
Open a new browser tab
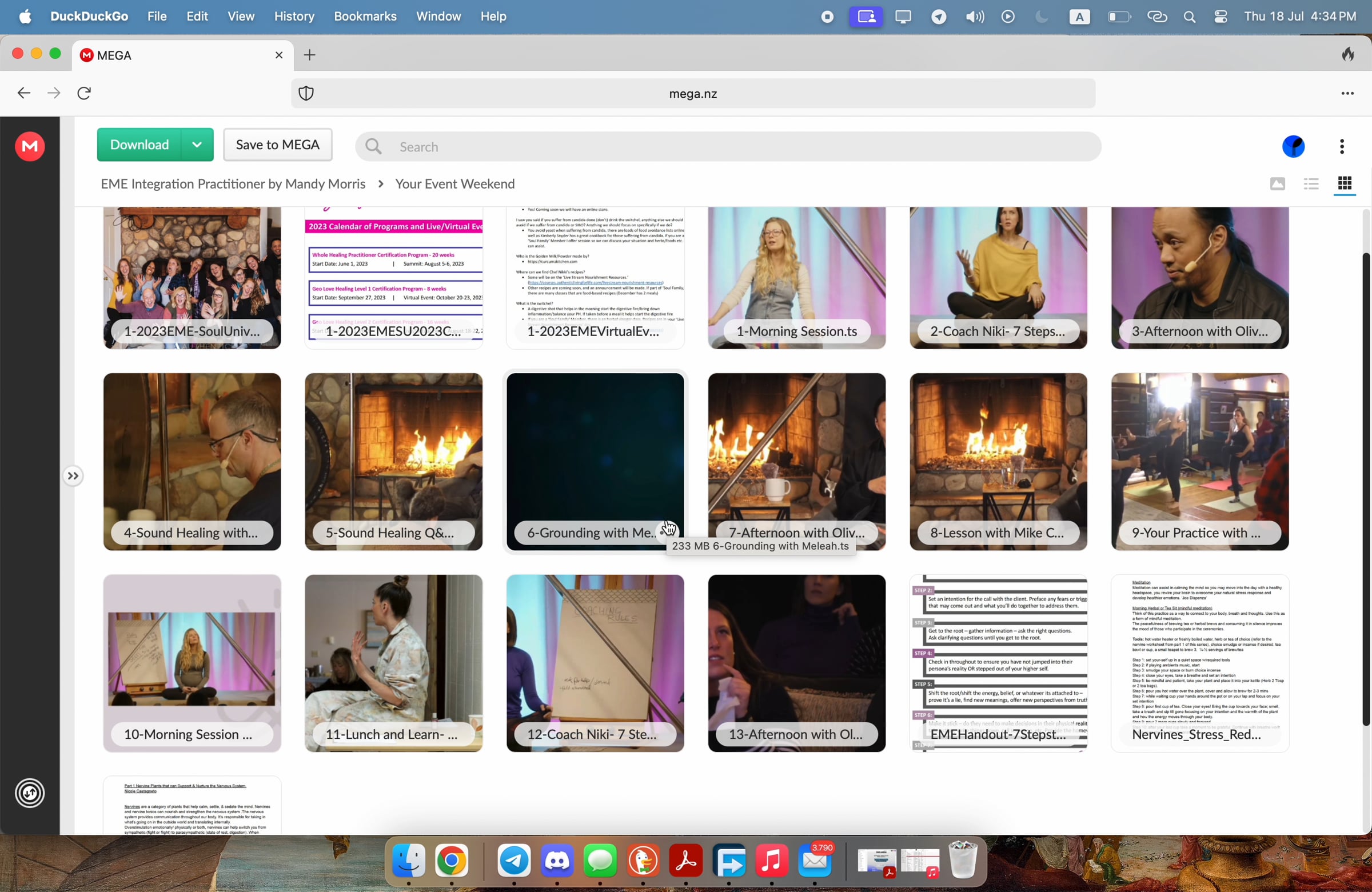pos(310,55)
